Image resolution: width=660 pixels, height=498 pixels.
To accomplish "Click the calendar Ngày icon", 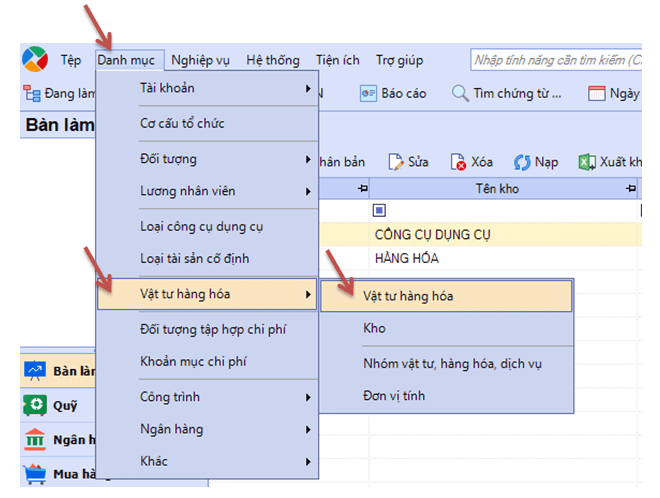I will click(x=597, y=94).
